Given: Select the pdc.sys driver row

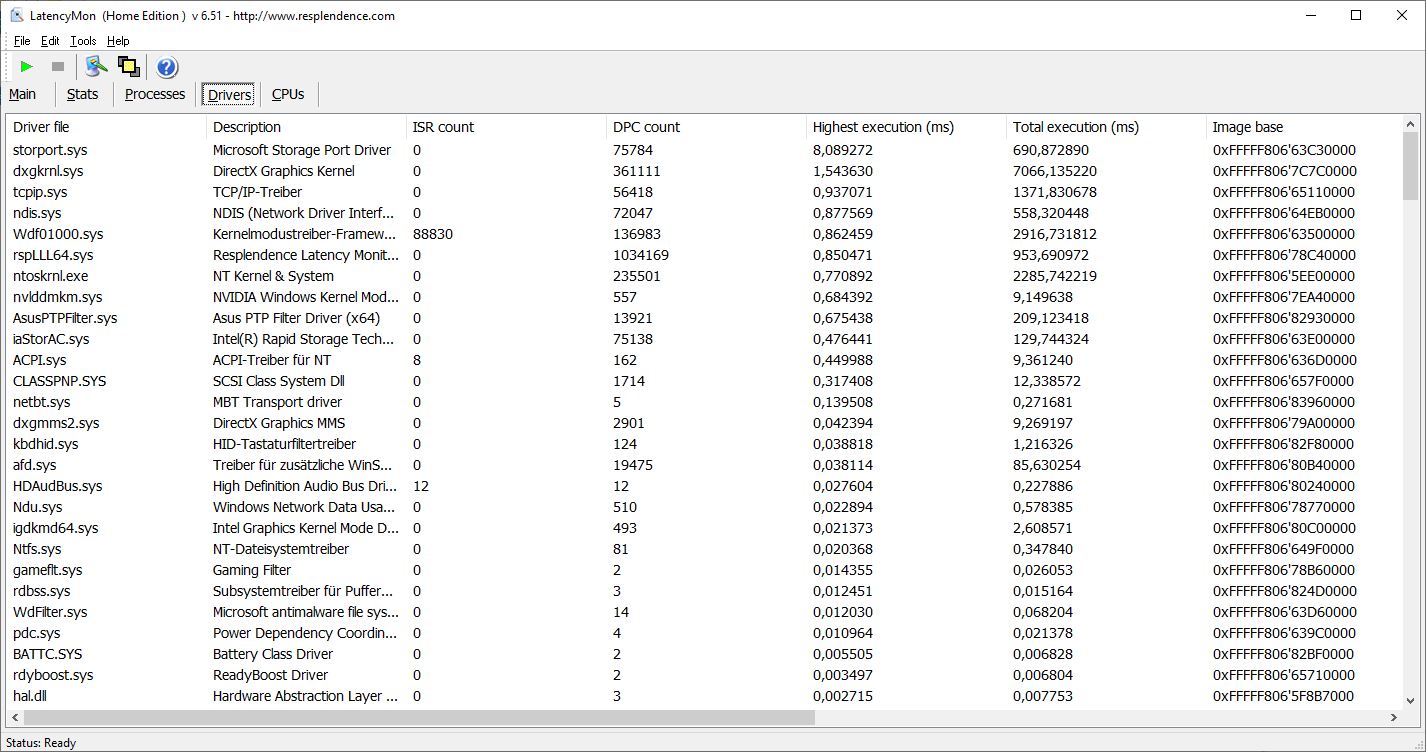Looking at the screenshot, I should click(x=704, y=633).
